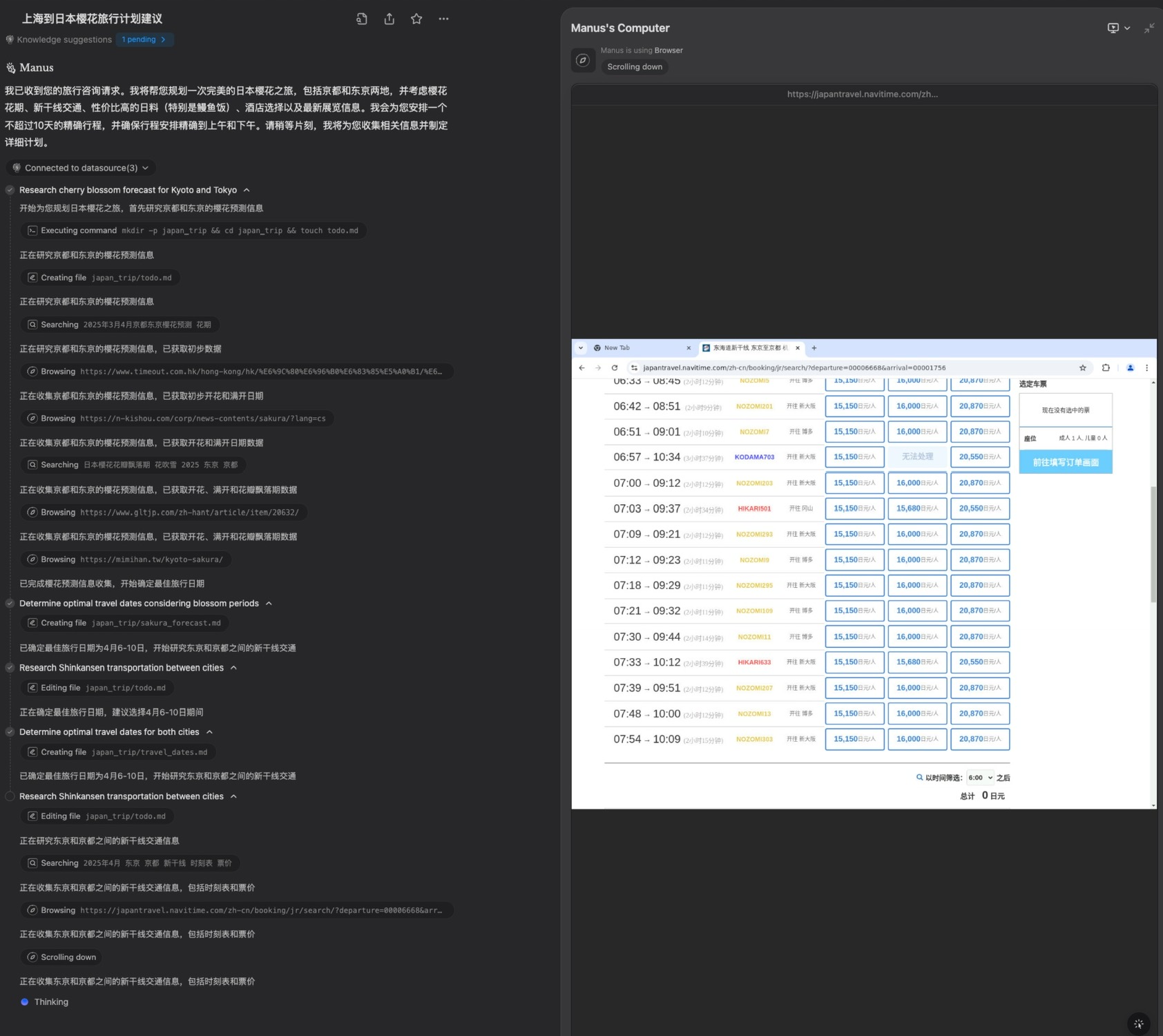This screenshot has width=1163, height=1036.
Task: Click the blue proceed-to-order-form button
Action: coord(1065,462)
